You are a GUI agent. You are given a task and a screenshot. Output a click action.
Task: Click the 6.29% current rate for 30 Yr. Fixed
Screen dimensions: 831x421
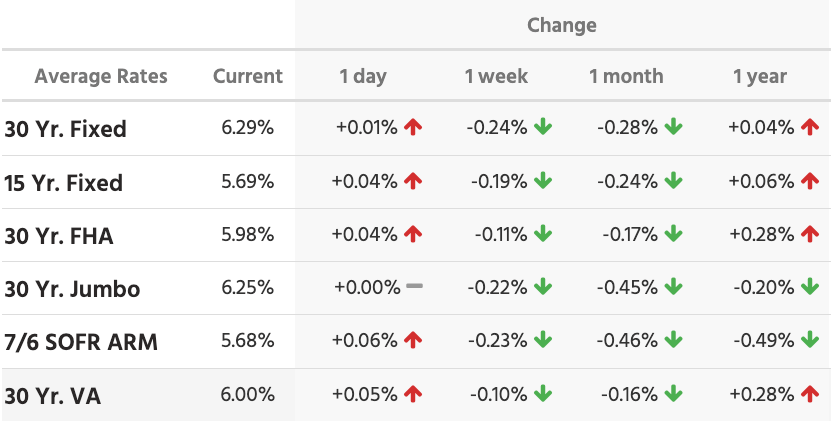pyautogui.click(x=248, y=128)
